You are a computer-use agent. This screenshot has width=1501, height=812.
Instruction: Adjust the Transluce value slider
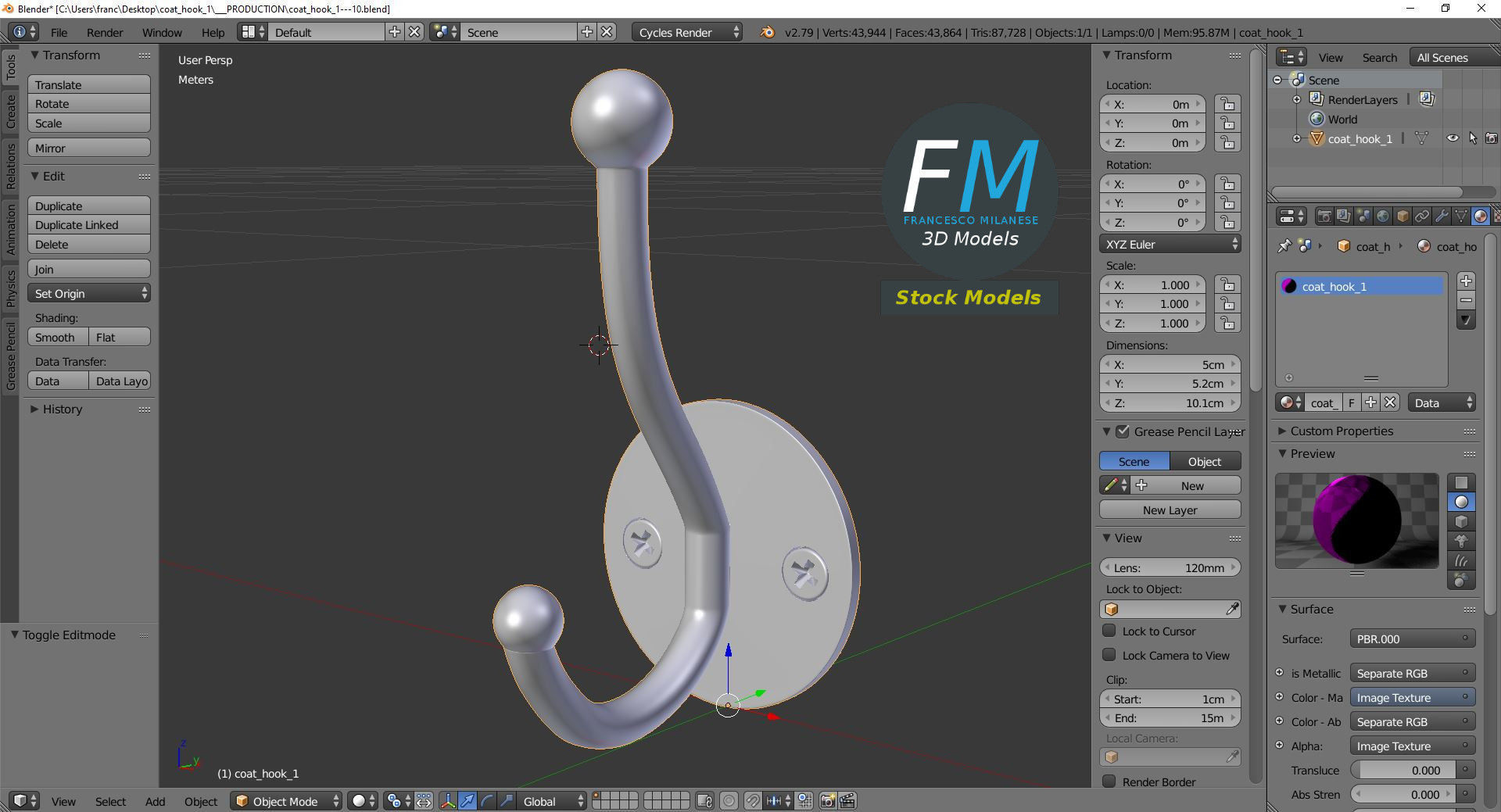[x=1402, y=770]
